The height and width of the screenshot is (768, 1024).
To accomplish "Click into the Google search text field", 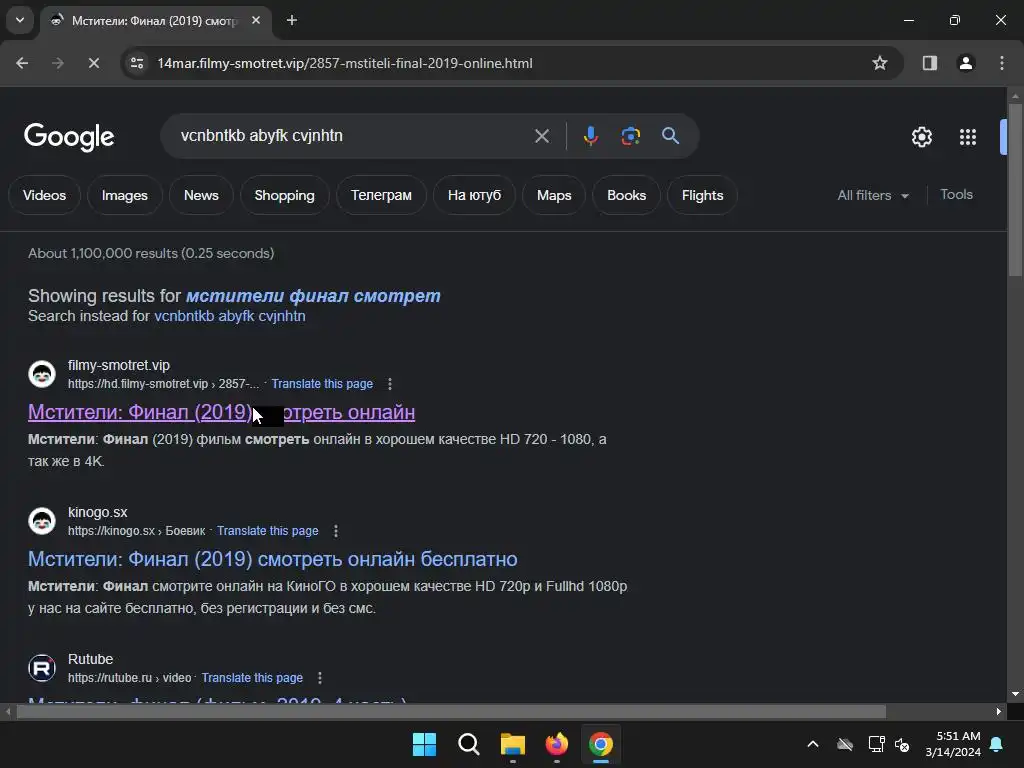I will point(353,136).
